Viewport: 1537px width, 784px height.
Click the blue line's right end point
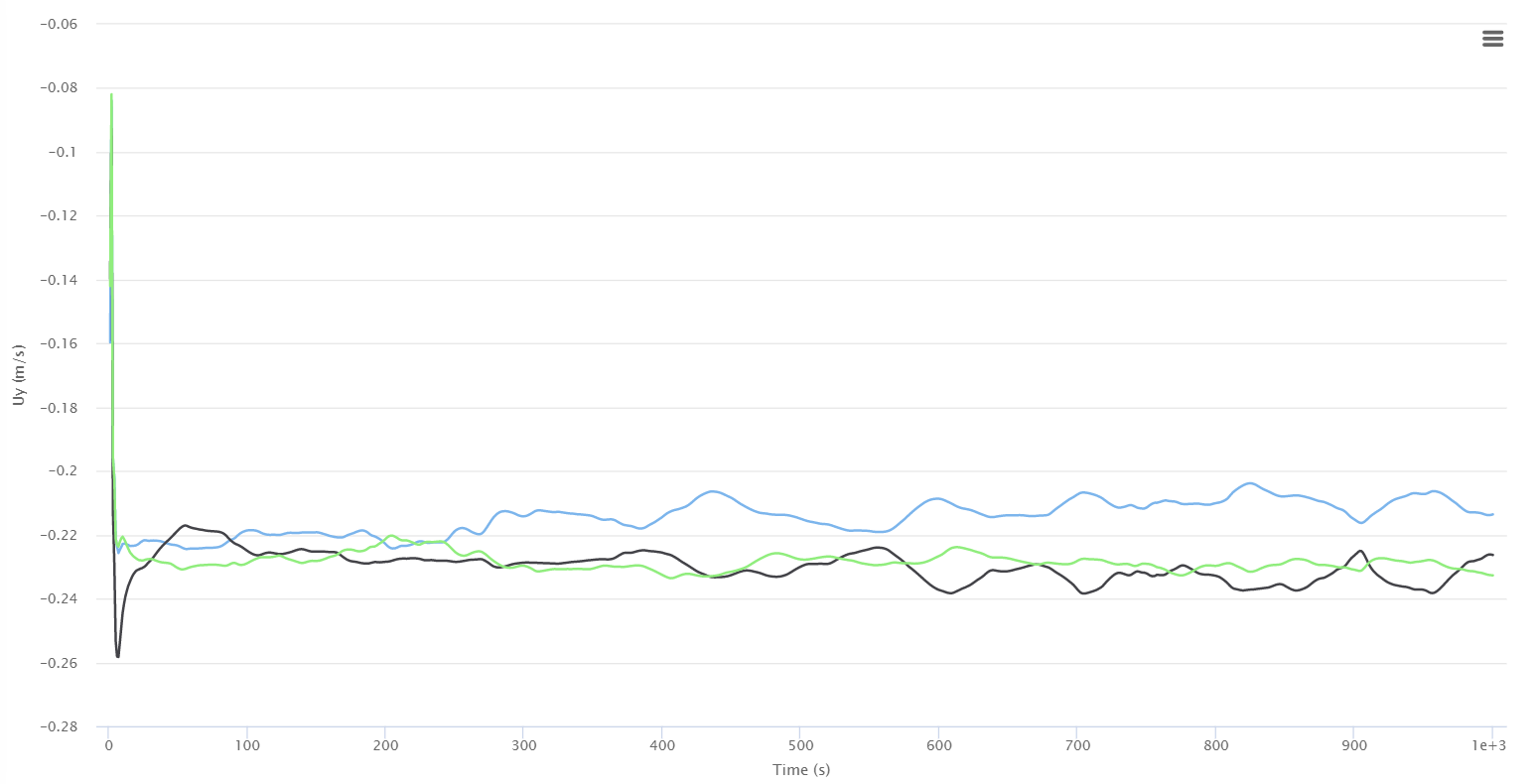pos(1492,514)
